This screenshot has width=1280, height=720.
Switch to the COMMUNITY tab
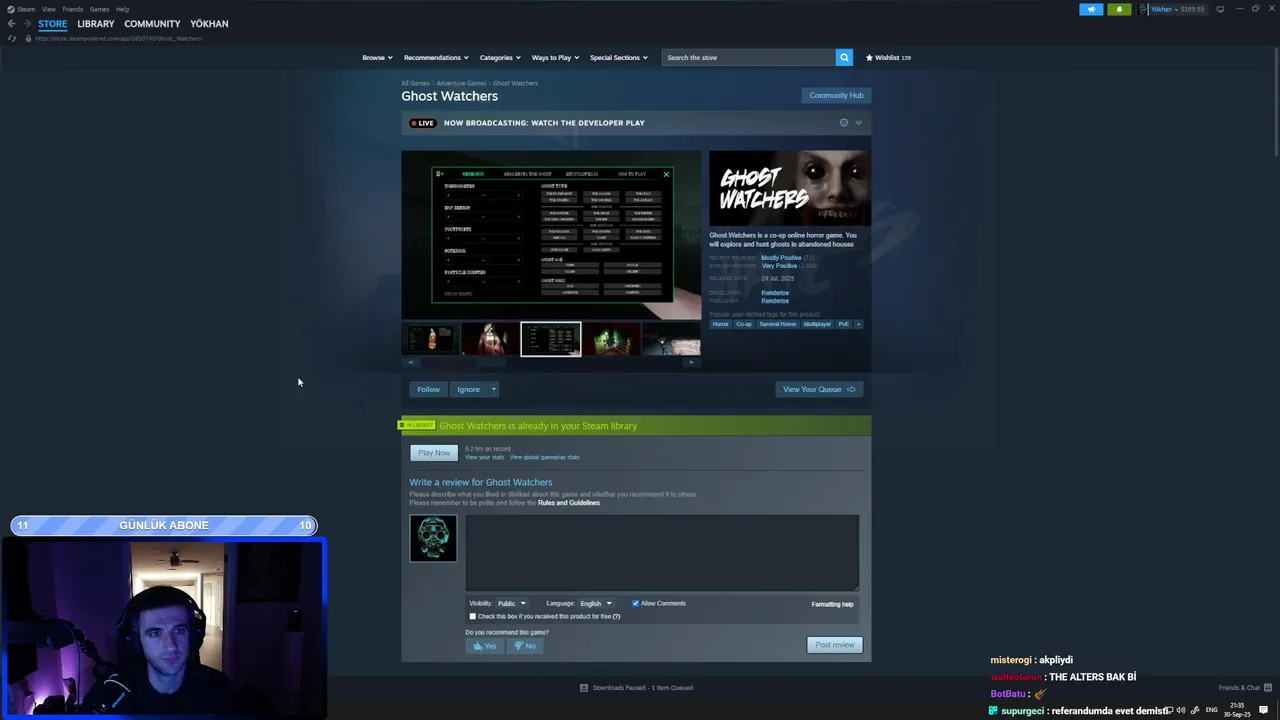(x=152, y=23)
